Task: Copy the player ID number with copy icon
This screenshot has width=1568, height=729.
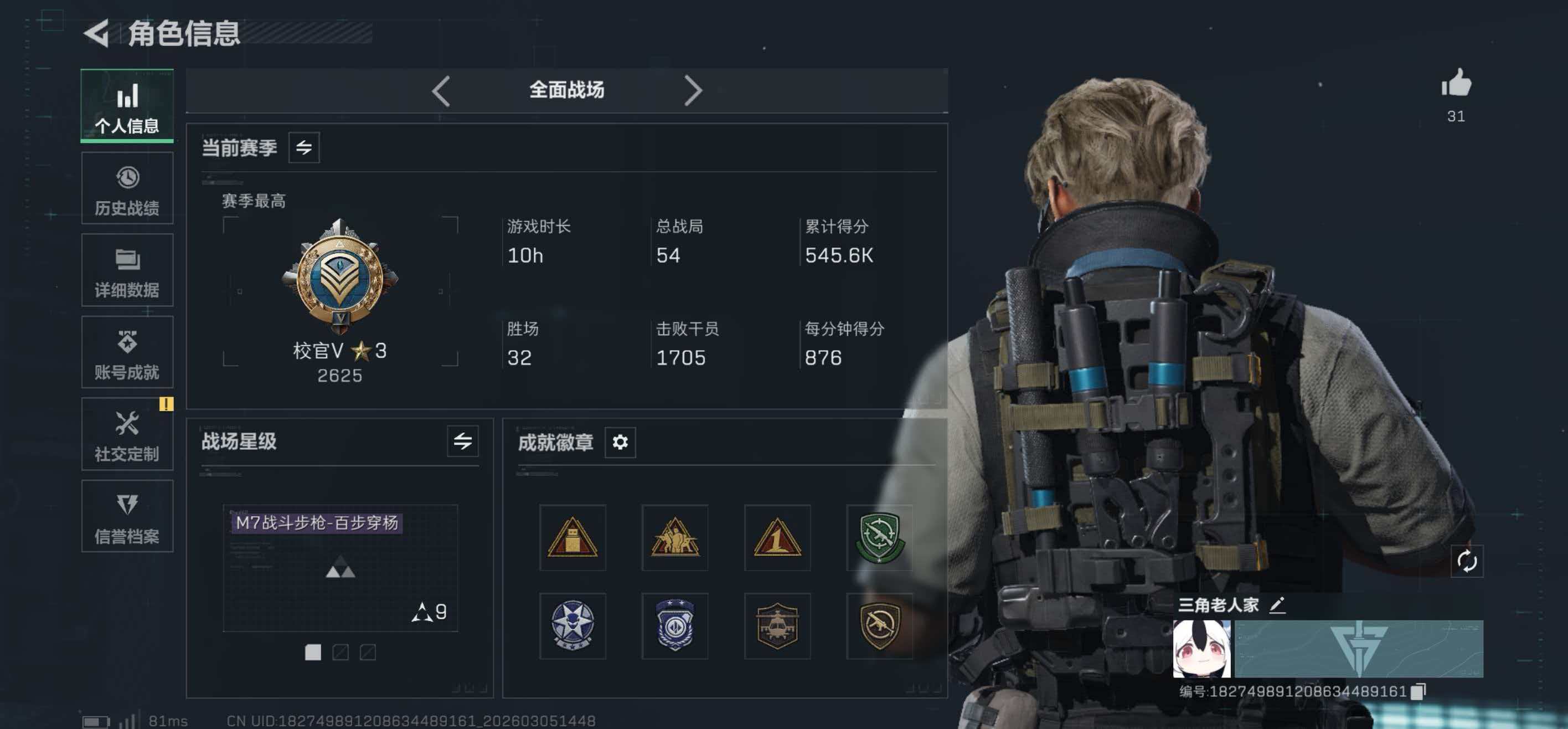Action: coord(1417,691)
